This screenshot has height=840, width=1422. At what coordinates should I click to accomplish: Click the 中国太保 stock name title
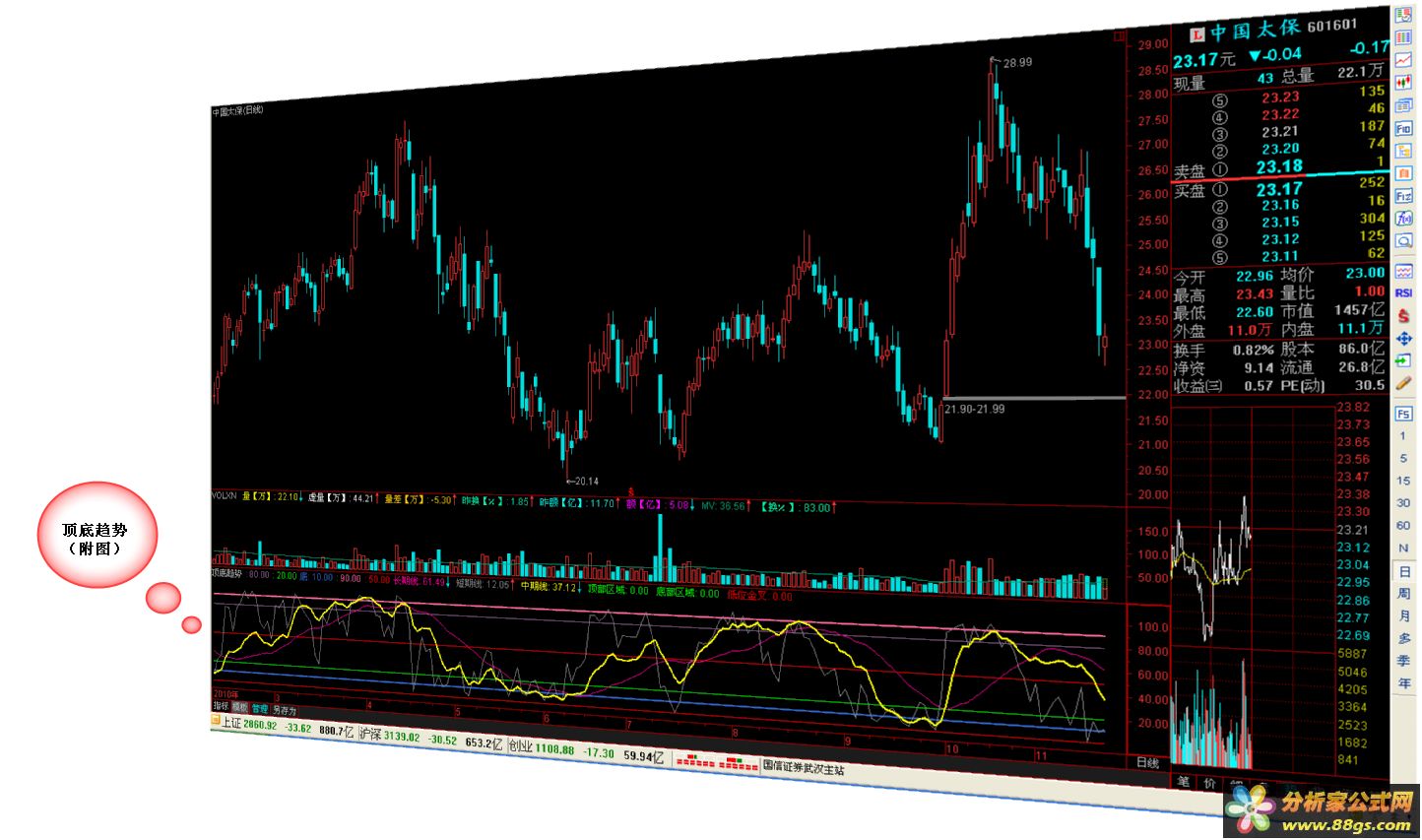pos(1256,32)
